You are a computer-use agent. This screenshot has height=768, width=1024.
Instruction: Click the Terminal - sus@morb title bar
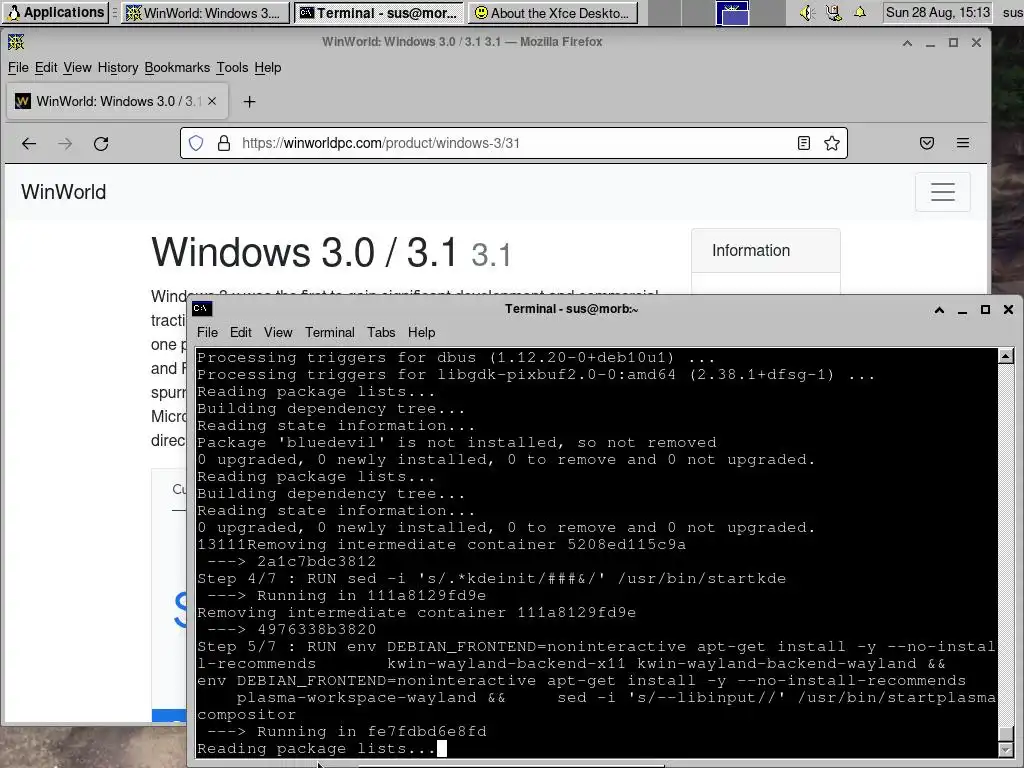[571, 309]
